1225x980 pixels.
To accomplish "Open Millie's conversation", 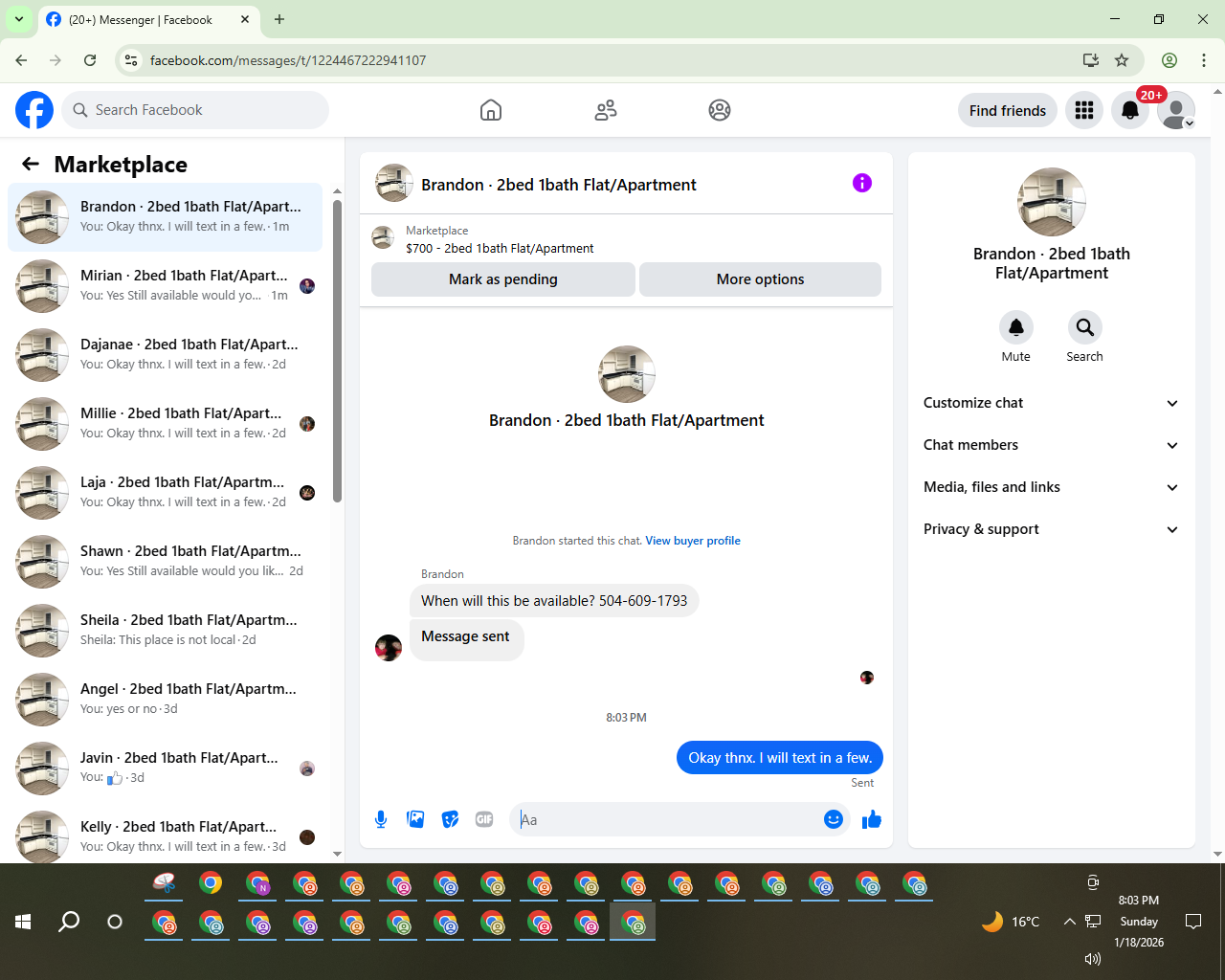I will pos(165,424).
